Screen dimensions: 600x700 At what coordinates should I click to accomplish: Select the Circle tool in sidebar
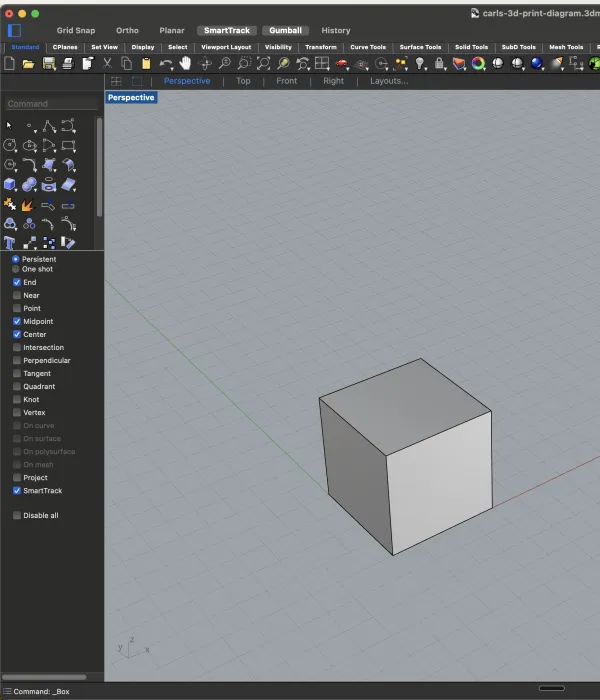click(9, 145)
